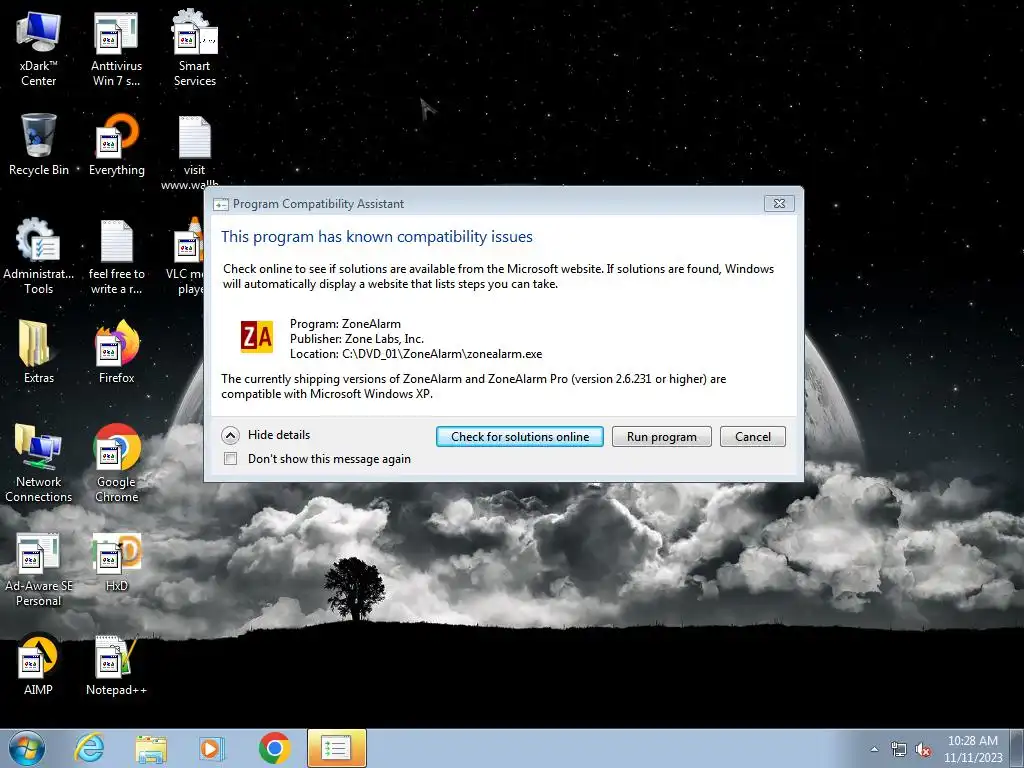Viewport: 1024px width, 768px height.
Task: Select the 'feel free to write a r...' file
Action: coord(117,256)
